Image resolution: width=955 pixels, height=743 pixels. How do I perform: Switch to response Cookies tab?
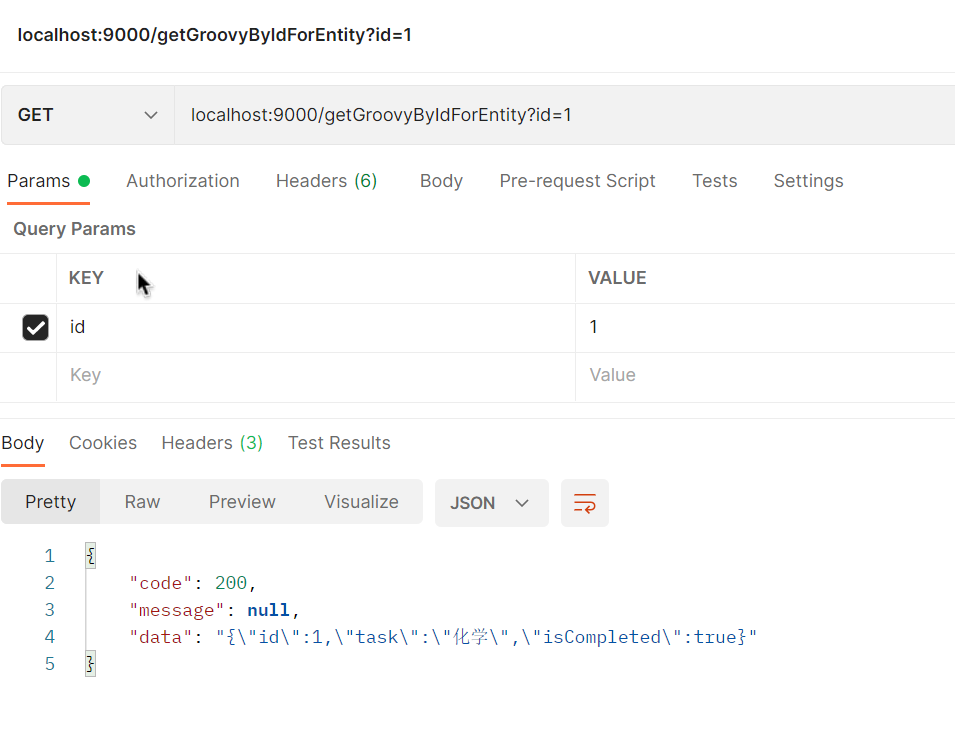point(103,443)
